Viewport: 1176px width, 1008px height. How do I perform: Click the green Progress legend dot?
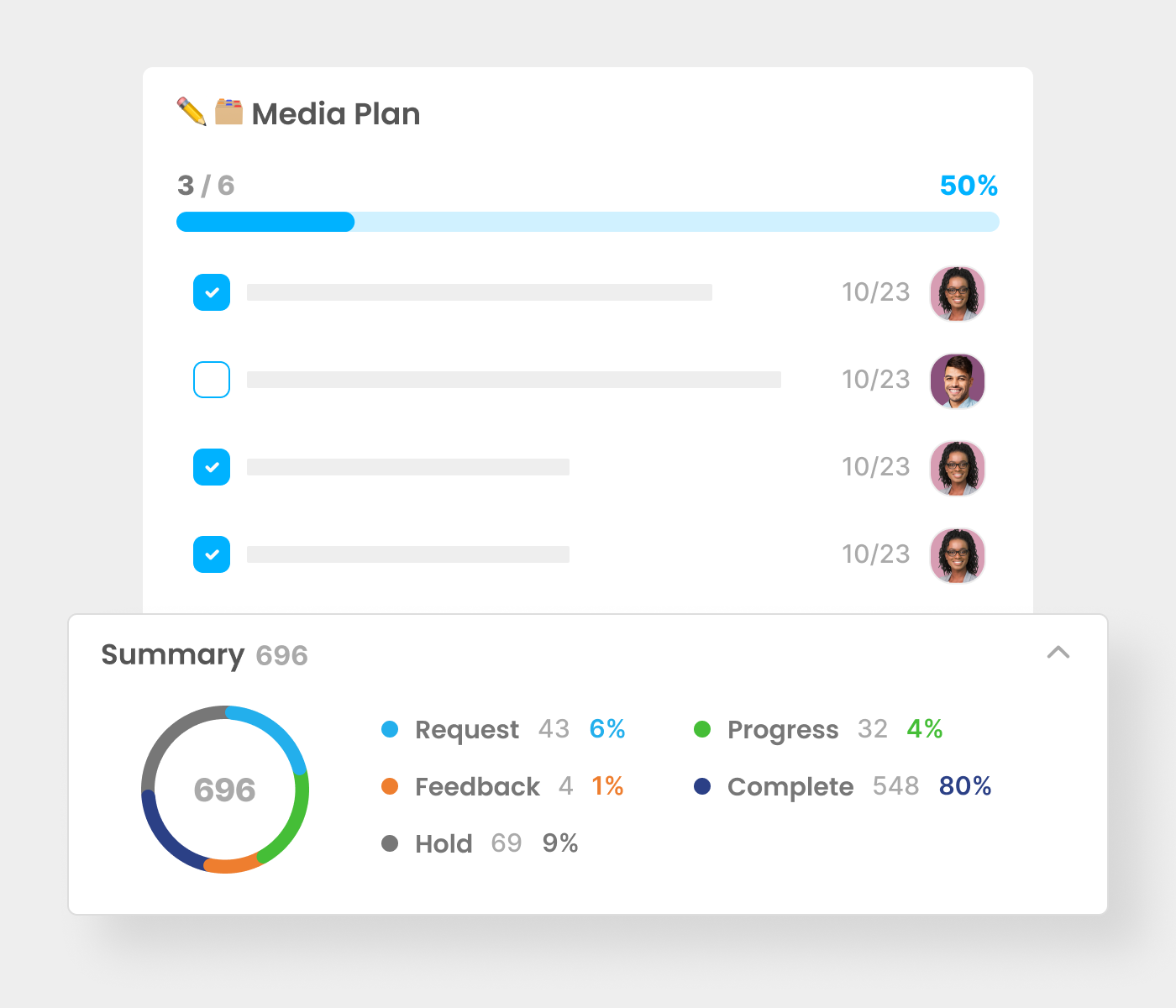tap(702, 729)
